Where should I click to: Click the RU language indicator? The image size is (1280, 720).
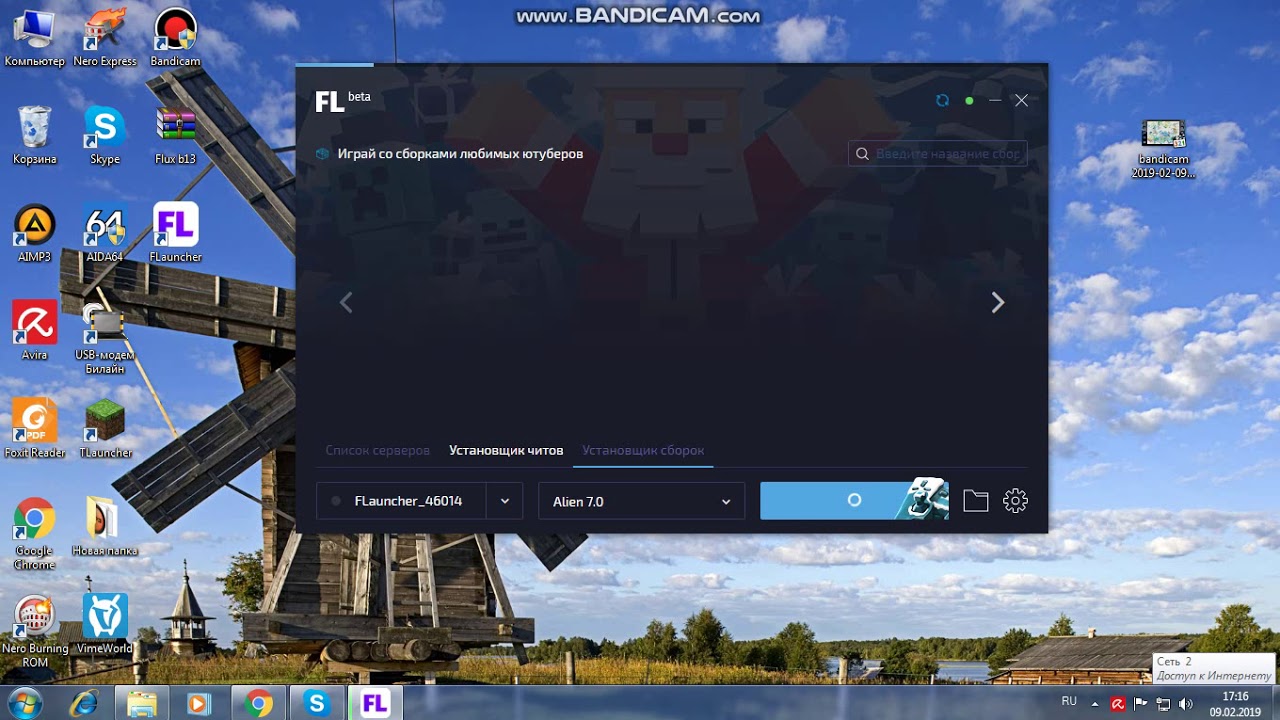click(1069, 702)
